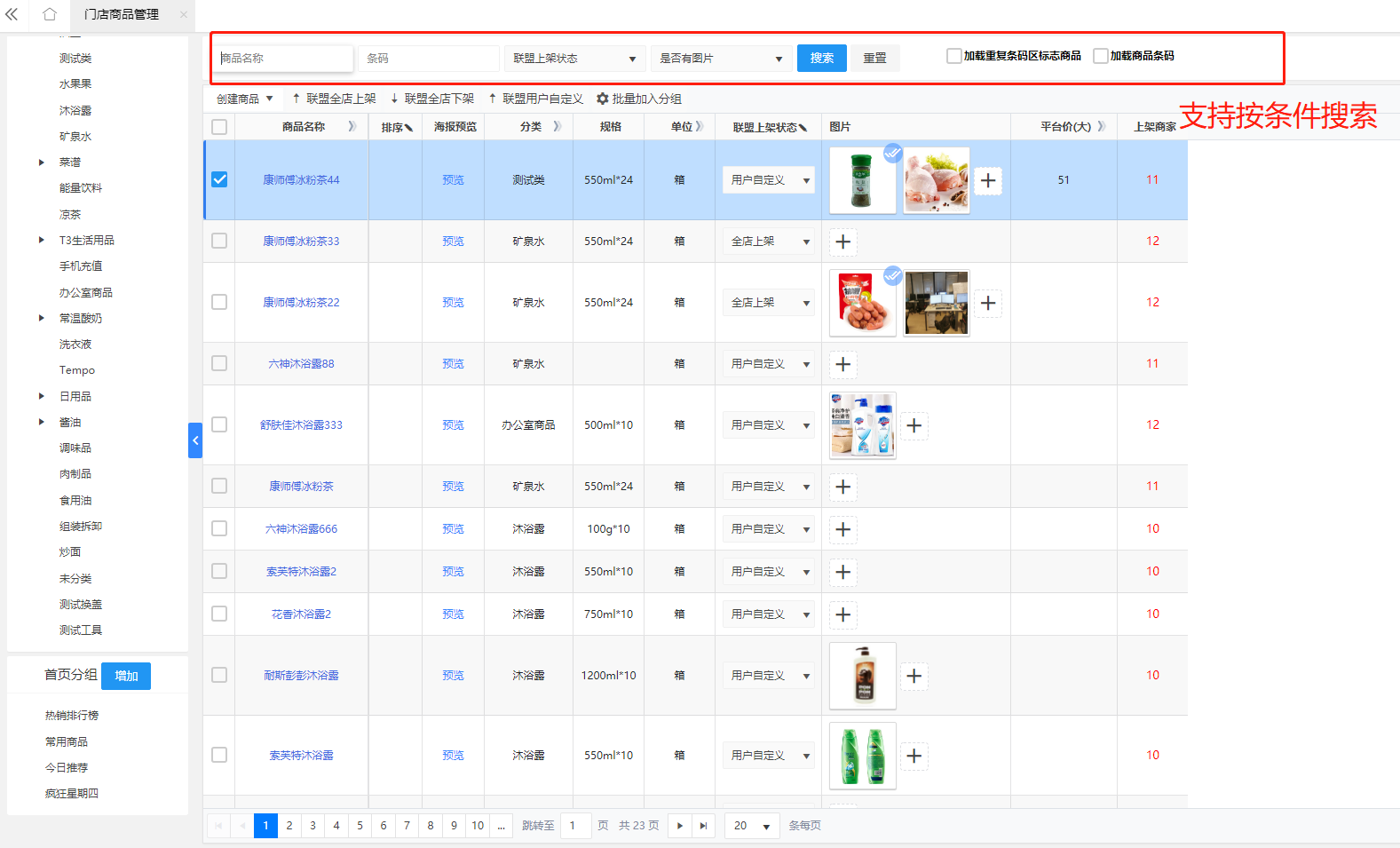Screen dimensions: 1400x848
Task: Click the blue 搜索 button
Action: point(821,58)
